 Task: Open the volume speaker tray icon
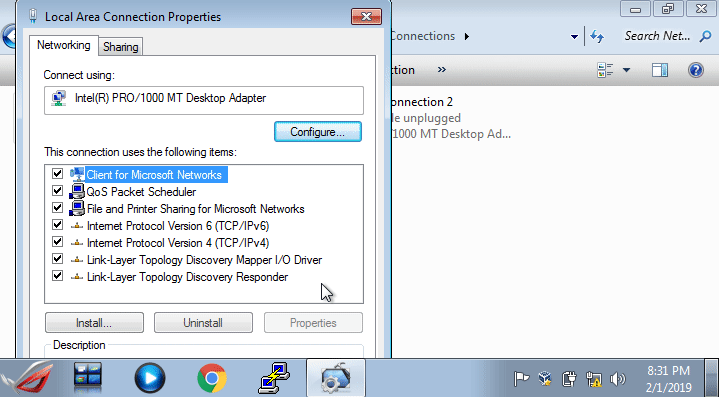click(x=618, y=379)
